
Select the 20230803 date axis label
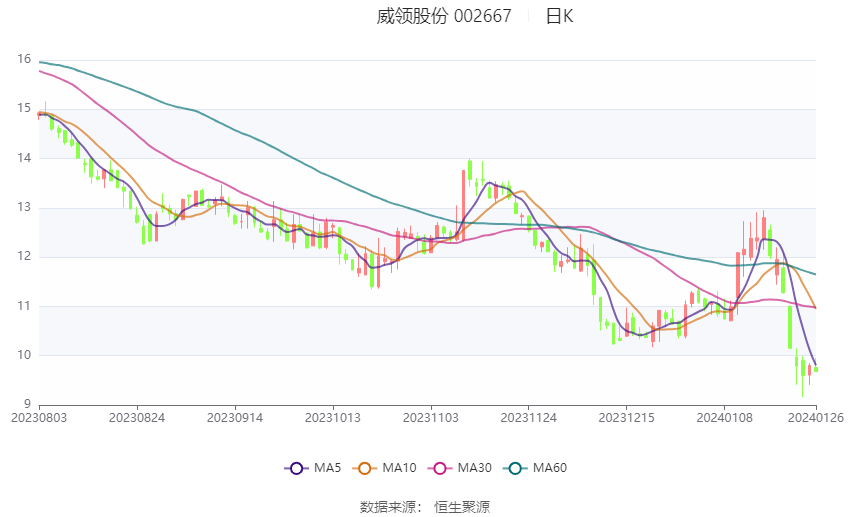tap(39, 418)
